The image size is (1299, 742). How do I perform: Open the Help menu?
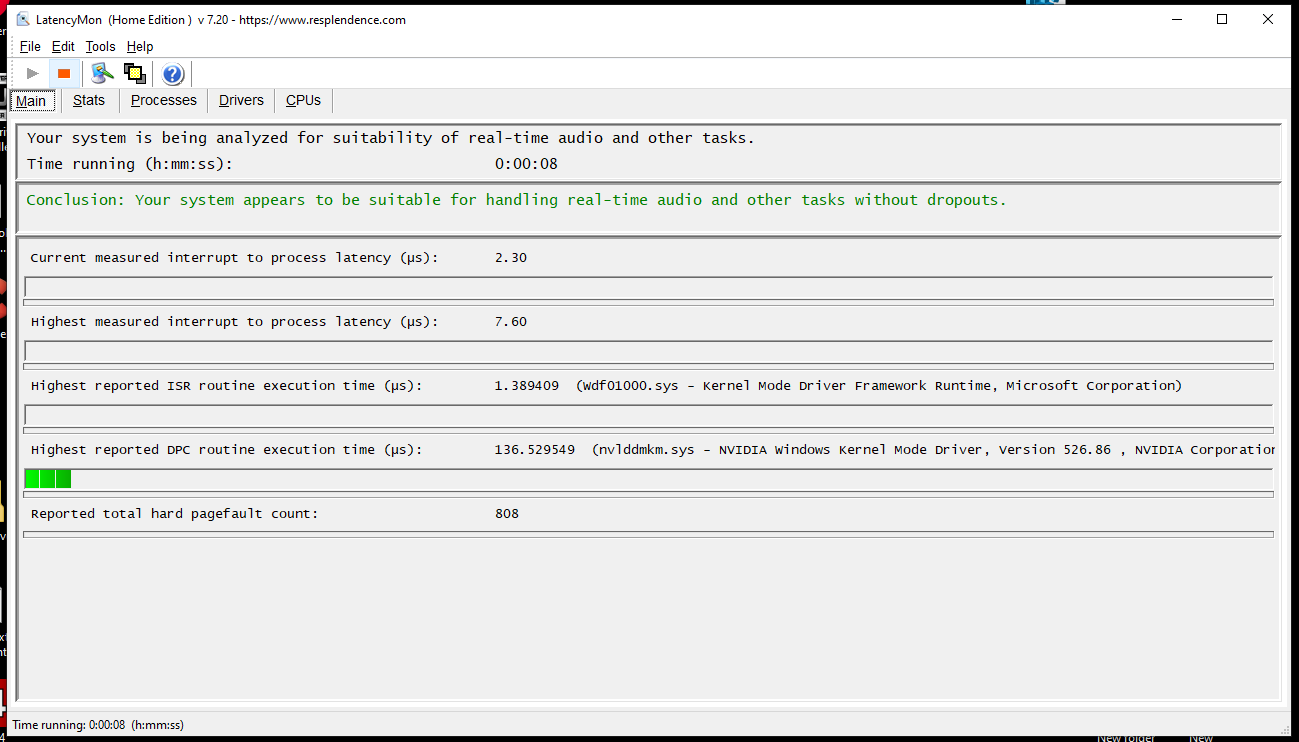pyautogui.click(x=140, y=46)
